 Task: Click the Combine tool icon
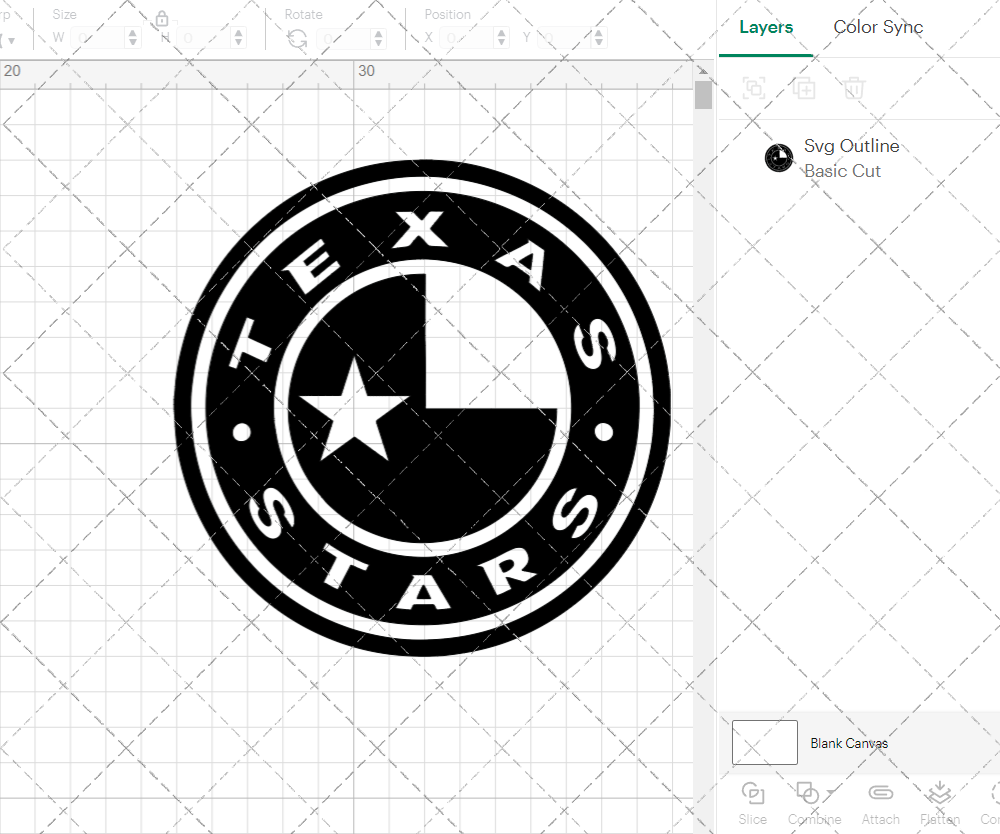(807, 793)
